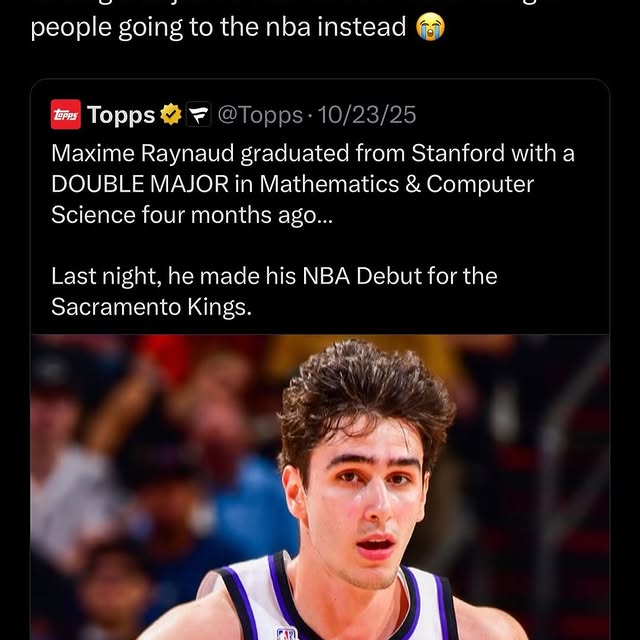This screenshot has width=640, height=640.
Task: Click the 'Sacramento Kings.' text
Action: coord(151,306)
